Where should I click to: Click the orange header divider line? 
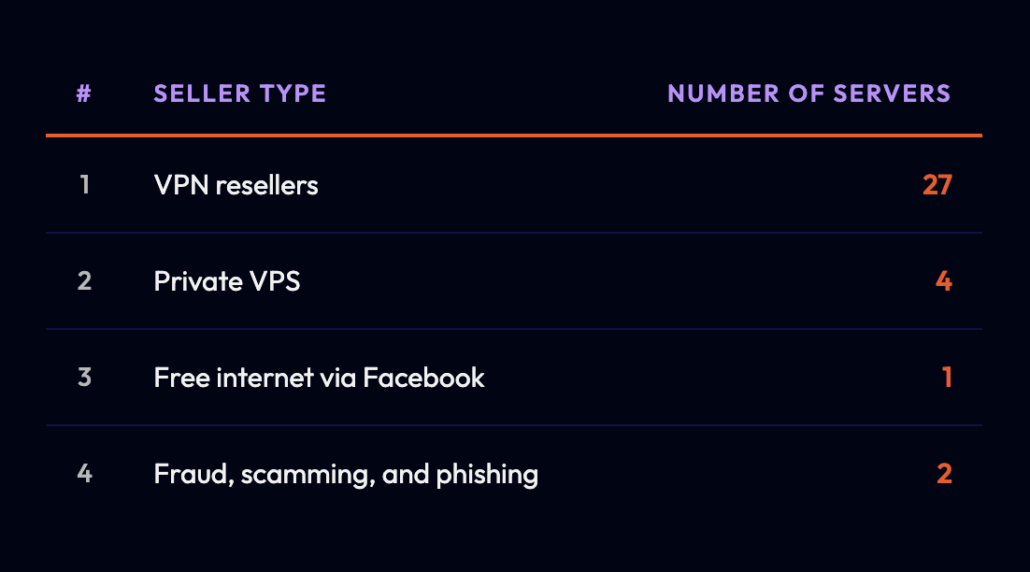click(x=514, y=135)
